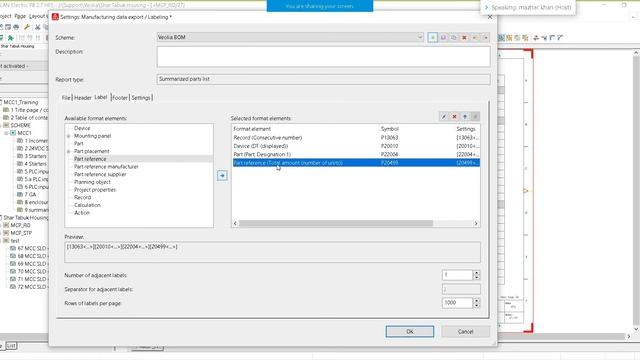Decrease Rows of labels per page value

476,305
